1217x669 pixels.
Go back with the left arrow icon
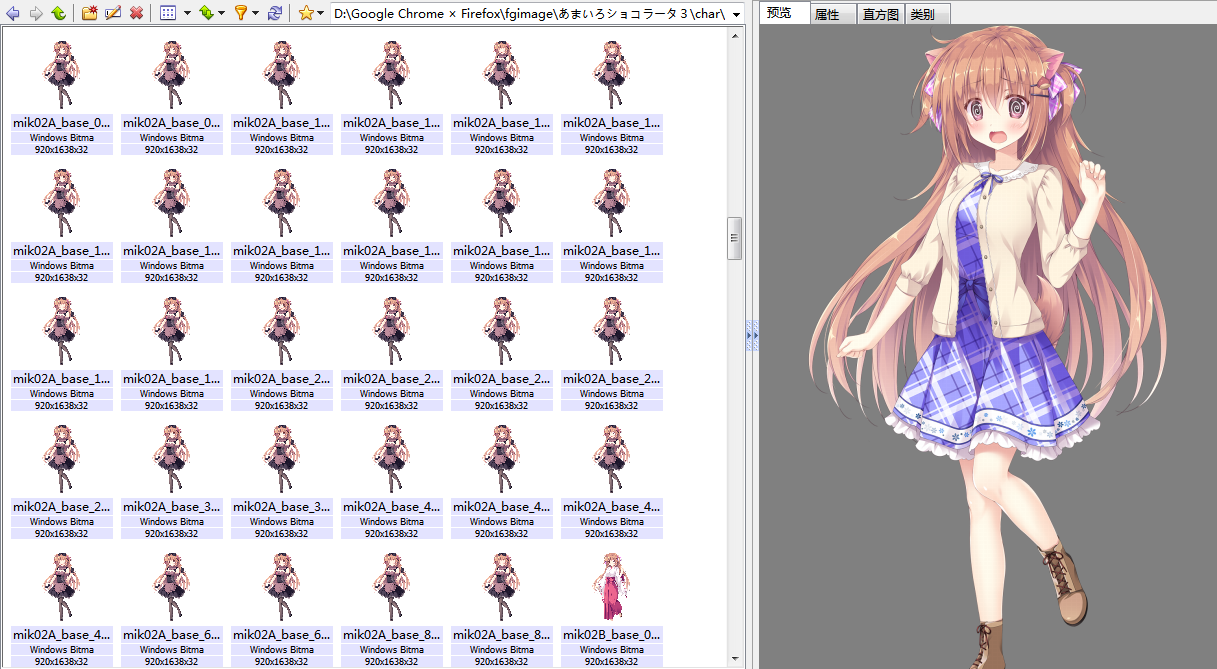[x=13, y=13]
